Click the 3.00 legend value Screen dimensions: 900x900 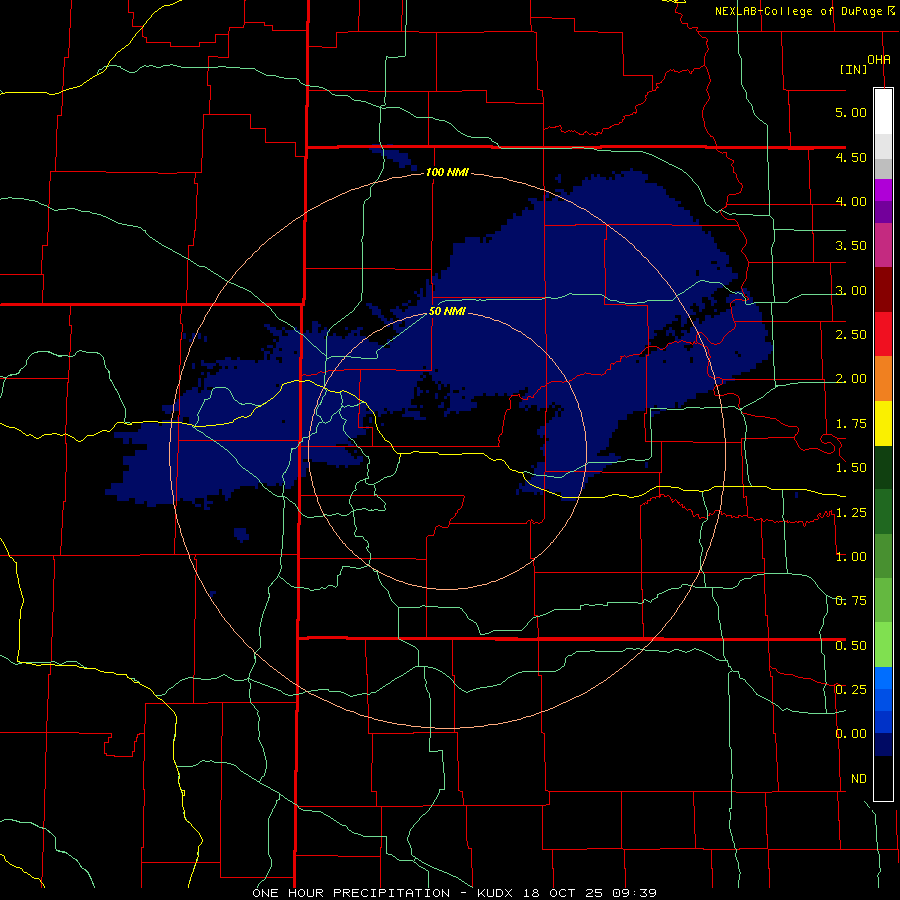pos(851,290)
